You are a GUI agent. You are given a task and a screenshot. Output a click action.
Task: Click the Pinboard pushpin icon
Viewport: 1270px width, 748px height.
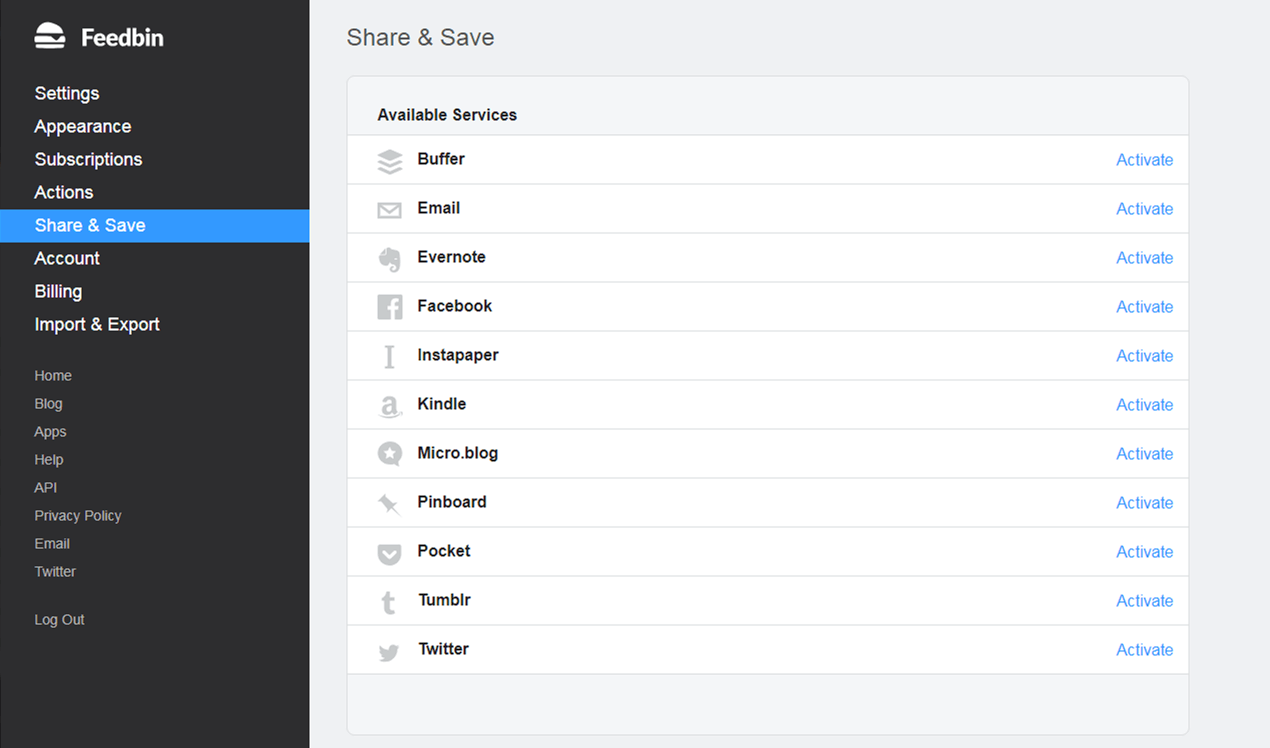coord(389,504)
